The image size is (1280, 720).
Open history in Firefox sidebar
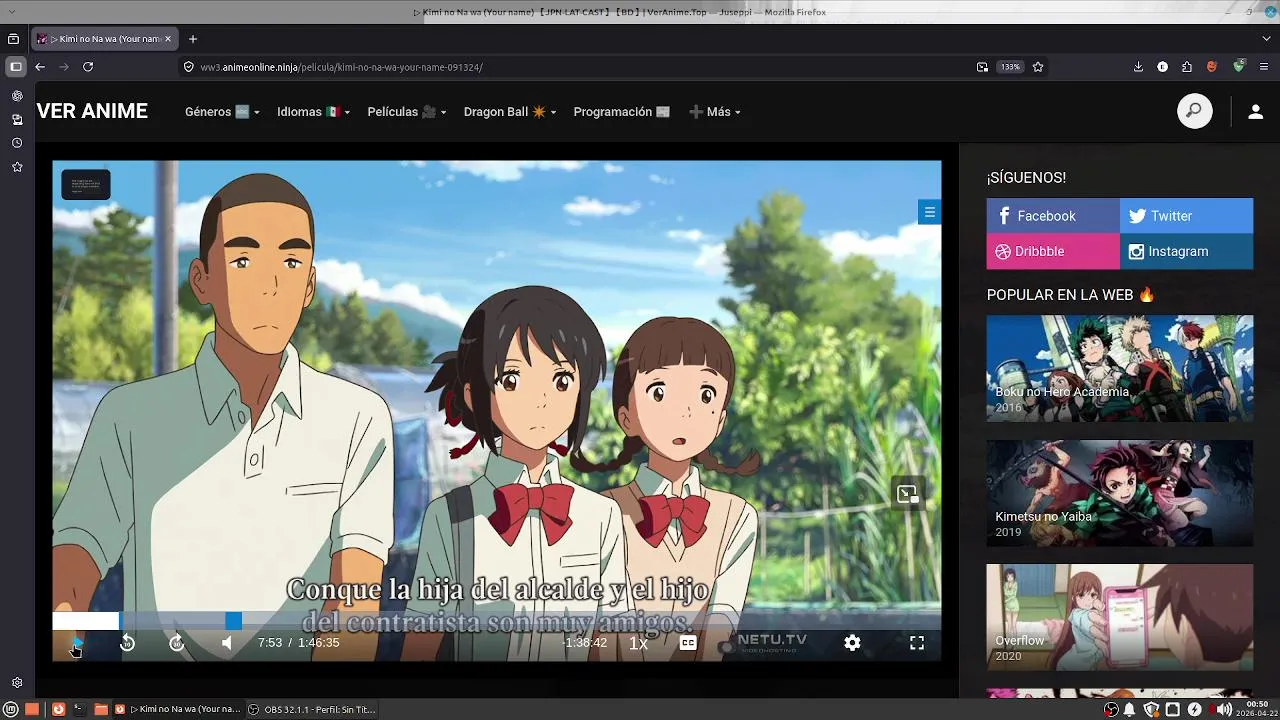point(17,143)
